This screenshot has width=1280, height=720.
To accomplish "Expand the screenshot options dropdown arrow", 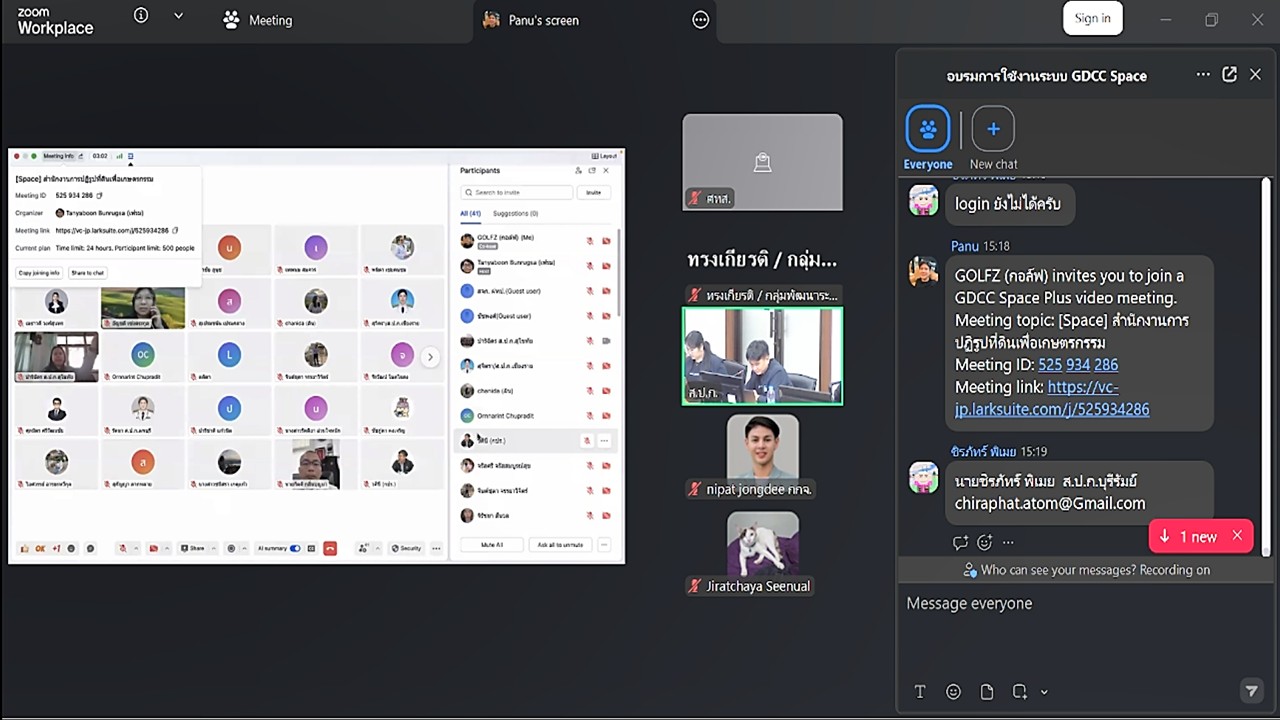I will coord(1044,692).
